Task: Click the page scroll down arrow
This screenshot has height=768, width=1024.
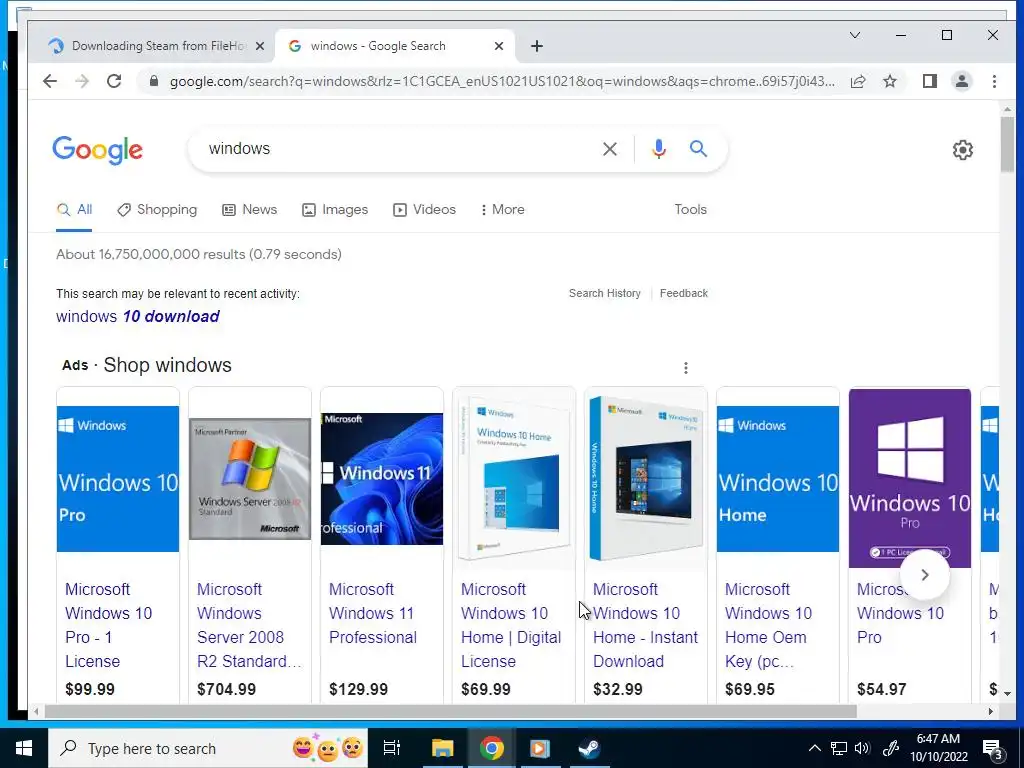Action: (x=1007, y=694)
